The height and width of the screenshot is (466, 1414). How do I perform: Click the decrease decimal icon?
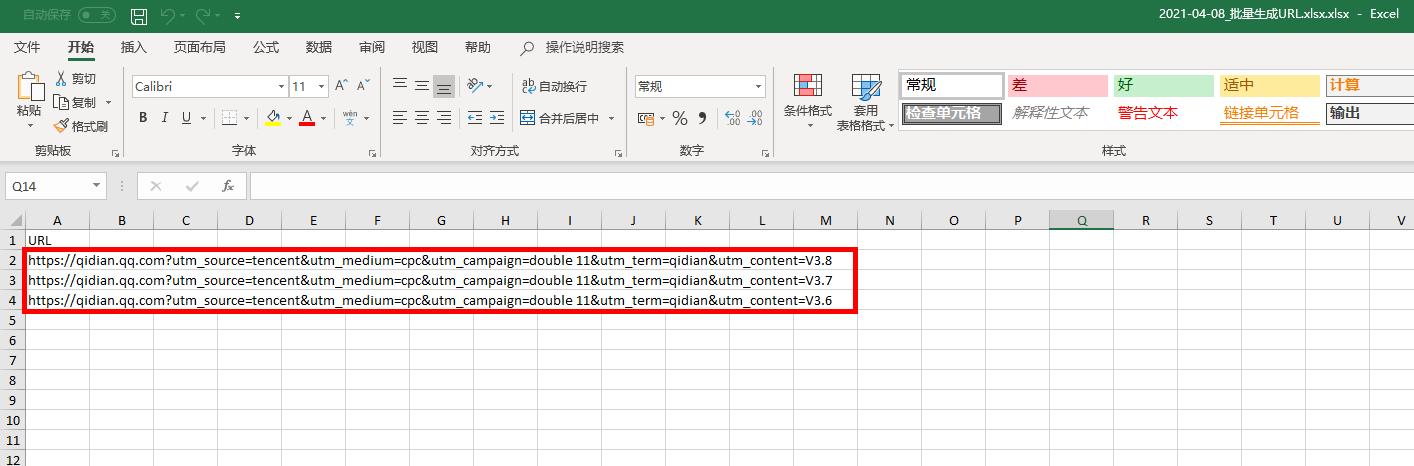(x=756, y=118)
